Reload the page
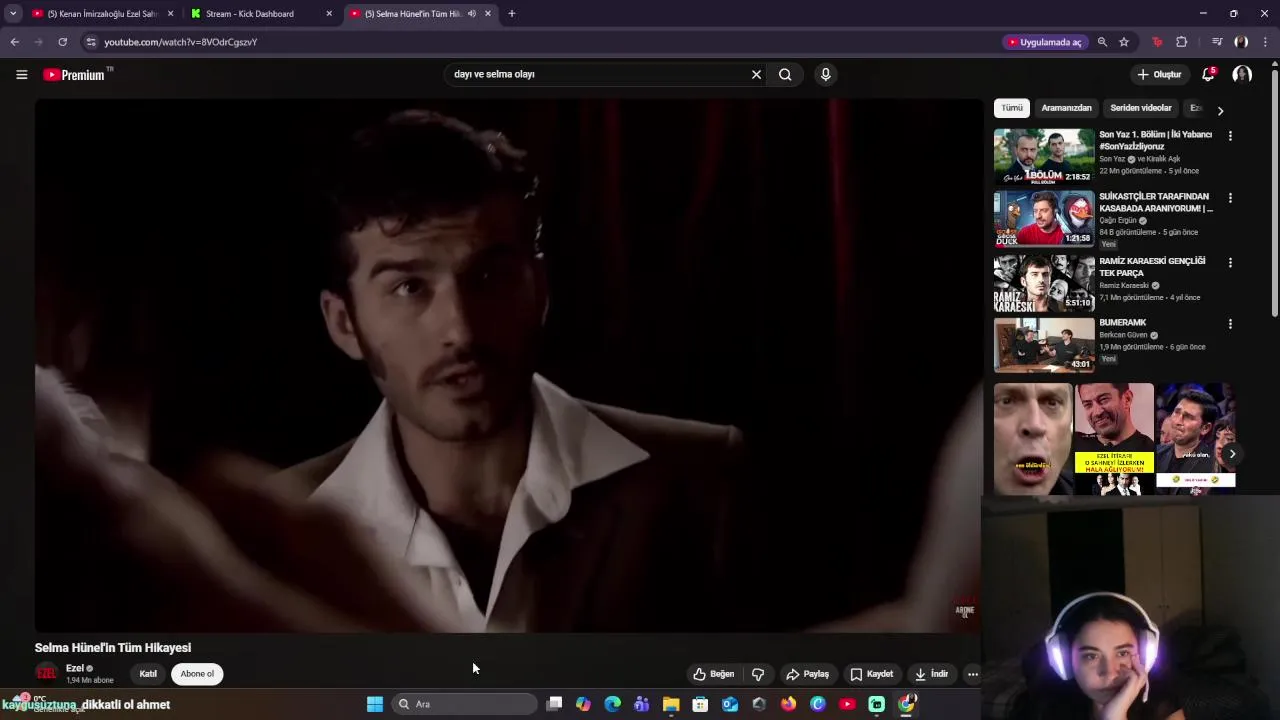 [x=62, y=42]
